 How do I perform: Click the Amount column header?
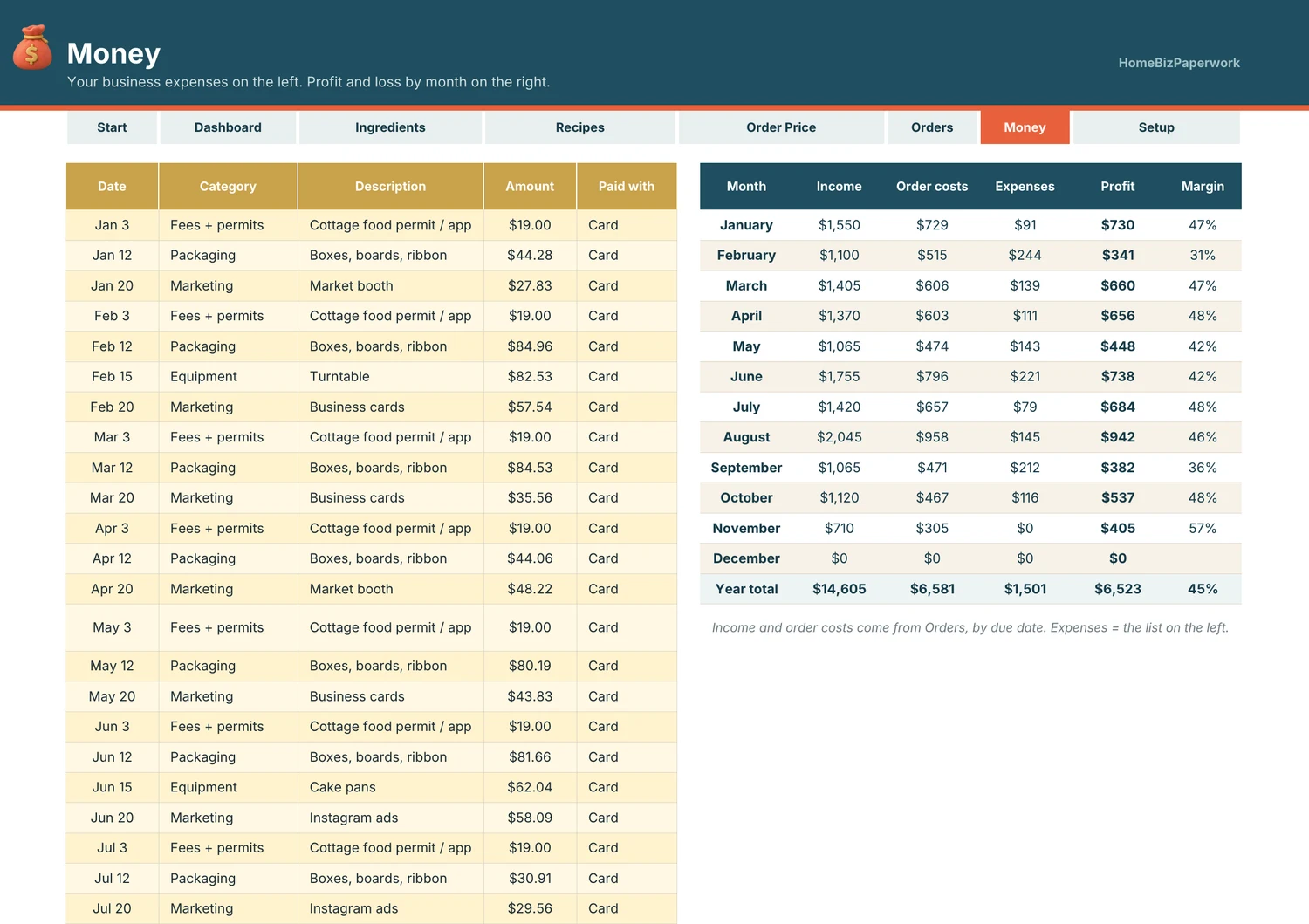coord(530,187)
